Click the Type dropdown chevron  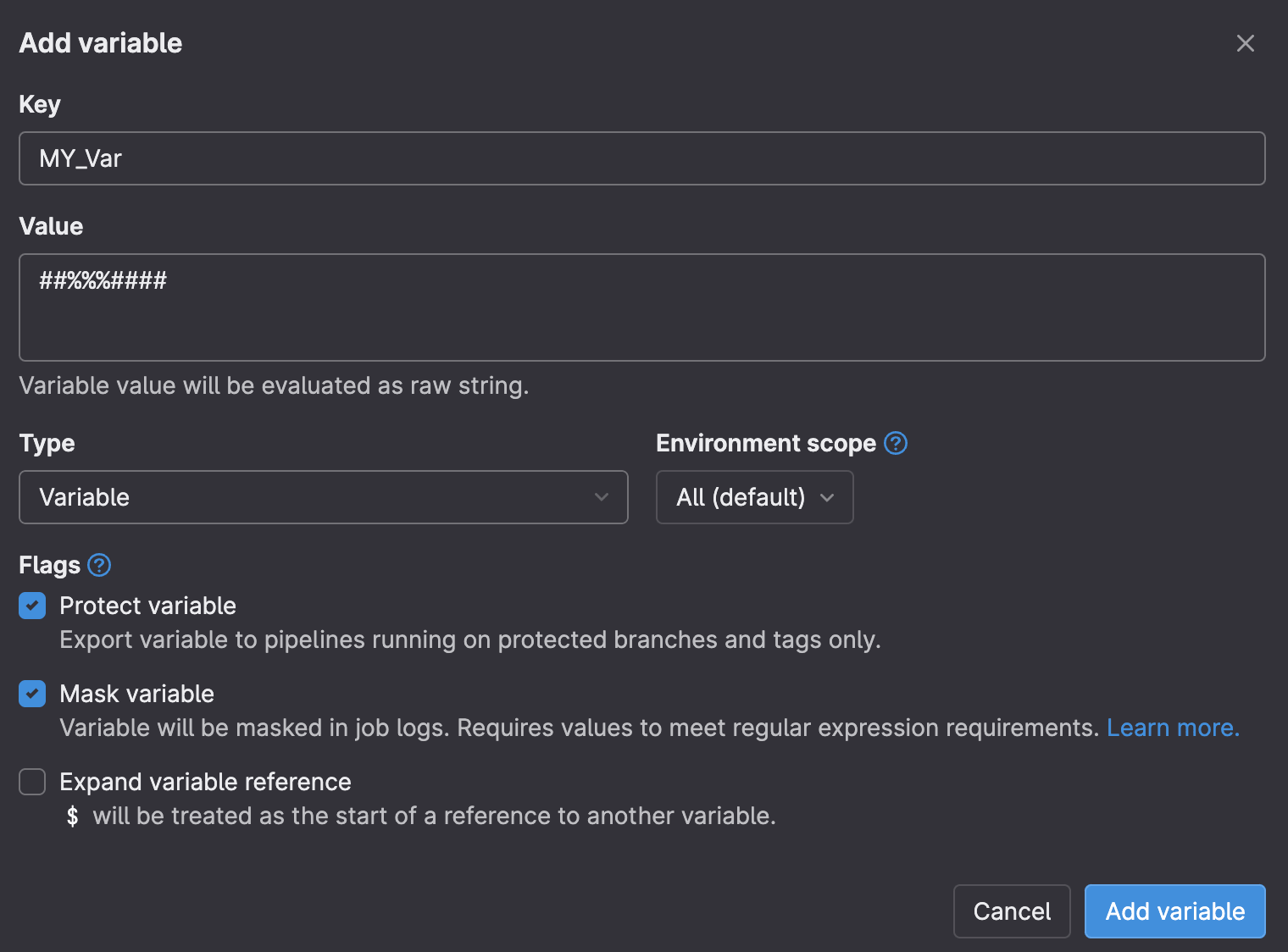pos(602,497)
